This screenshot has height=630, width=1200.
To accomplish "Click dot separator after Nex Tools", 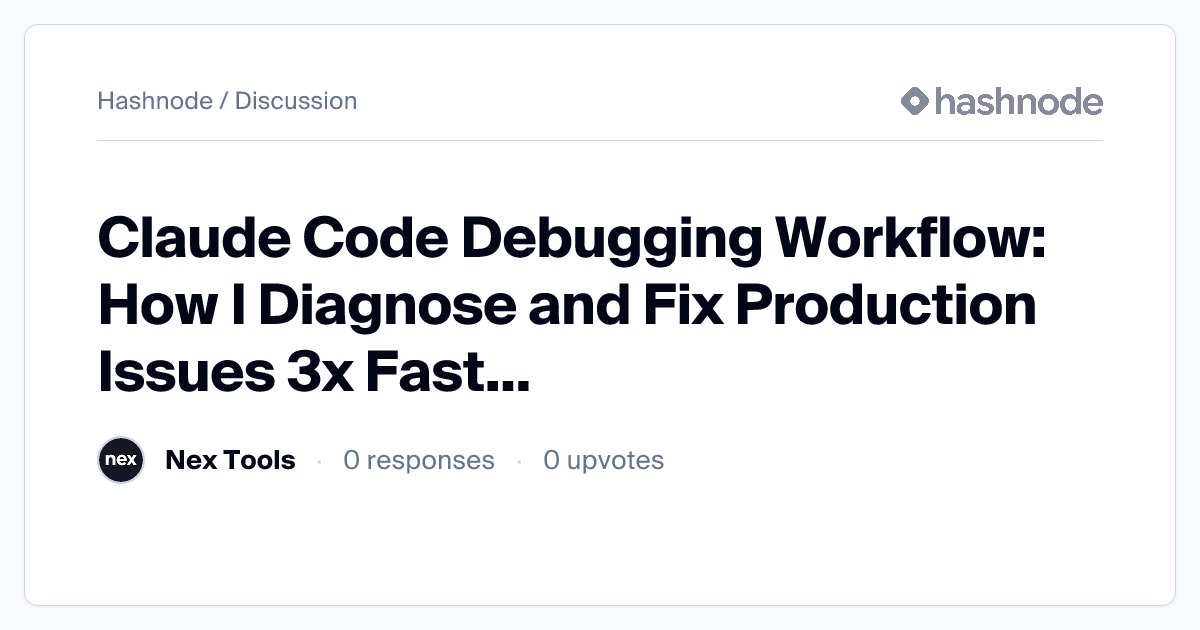I will (319, 461).
